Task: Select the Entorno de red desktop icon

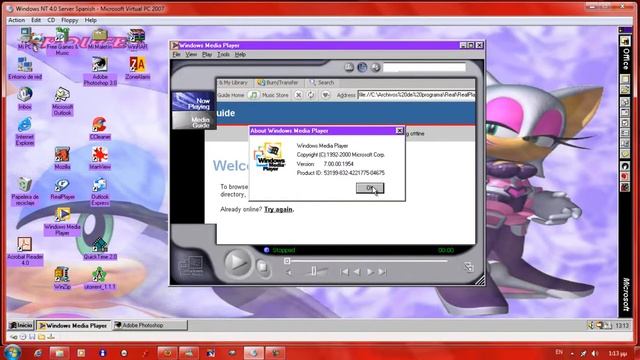Action: pyautogui.click(x=25, y=68)
